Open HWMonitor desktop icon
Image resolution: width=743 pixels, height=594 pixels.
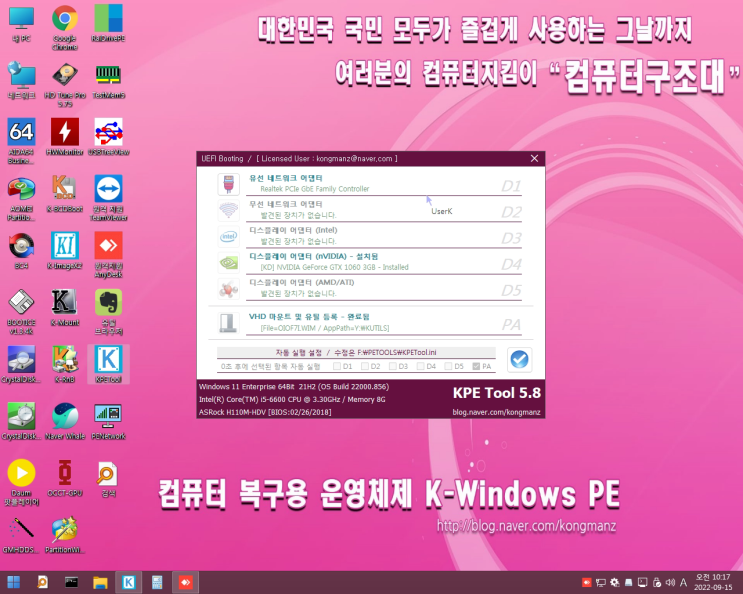[65, 137]
